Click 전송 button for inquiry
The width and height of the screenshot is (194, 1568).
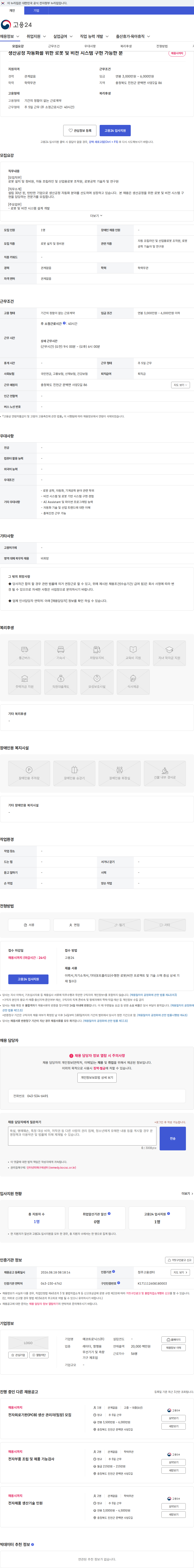[173, 1138]
